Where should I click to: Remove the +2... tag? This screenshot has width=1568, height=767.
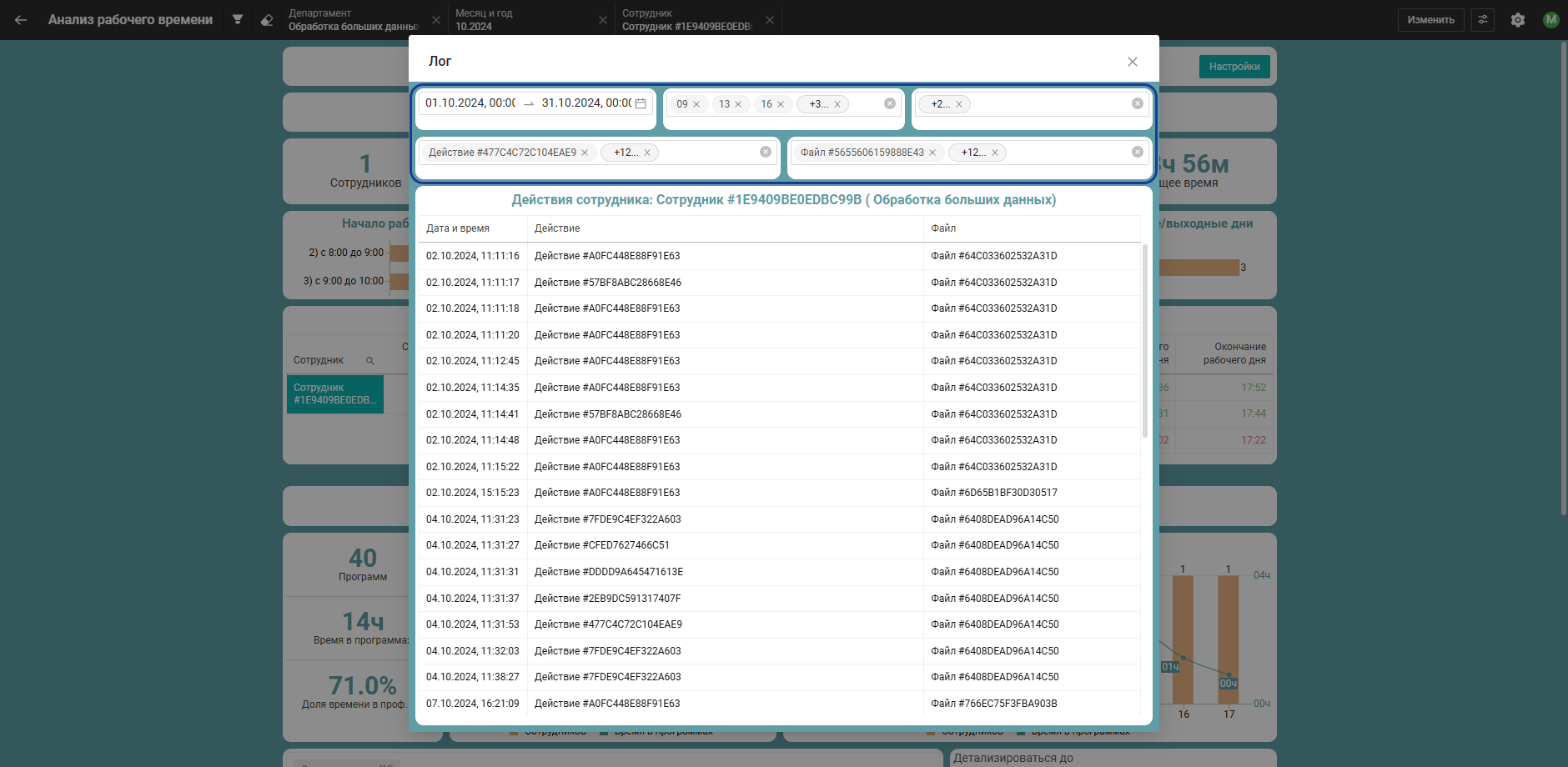pyautogui.click(x=959, y=104)
